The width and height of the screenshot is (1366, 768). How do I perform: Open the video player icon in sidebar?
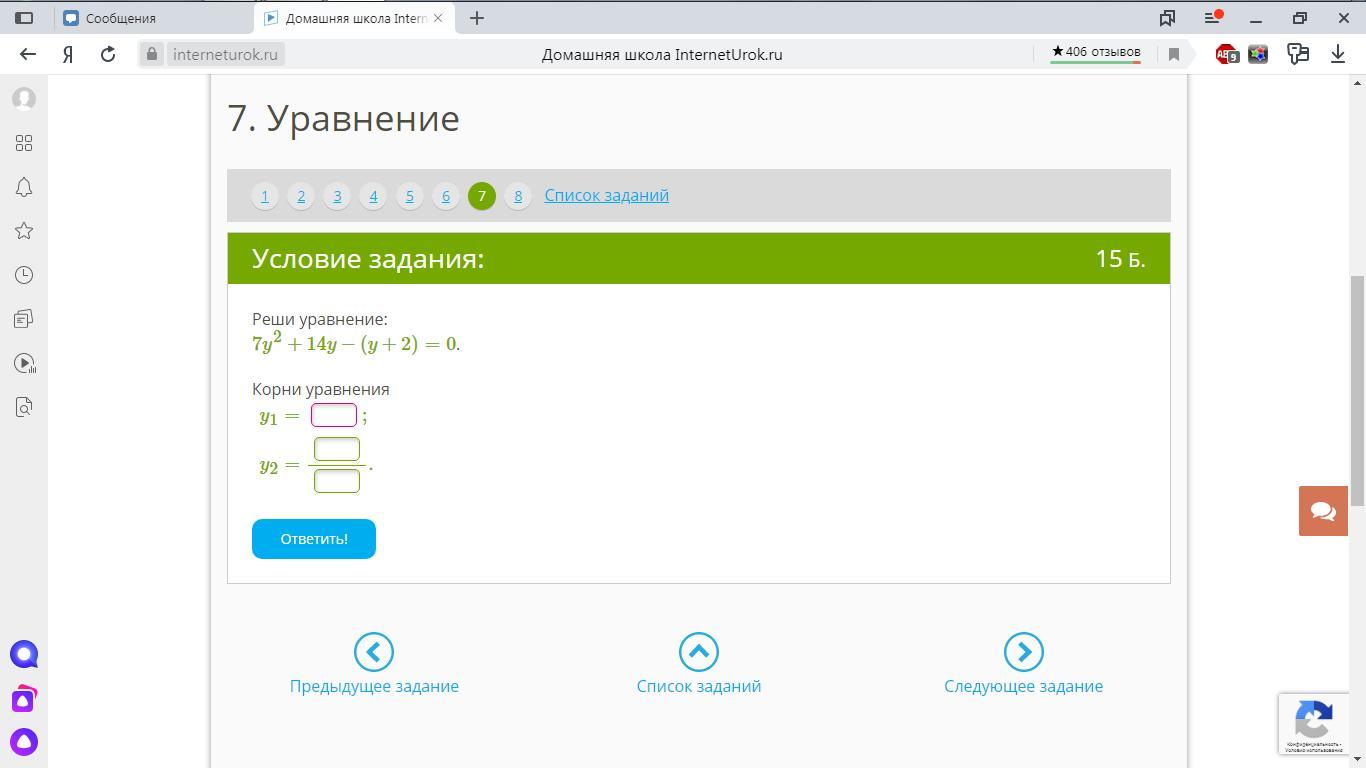[24, 363]
